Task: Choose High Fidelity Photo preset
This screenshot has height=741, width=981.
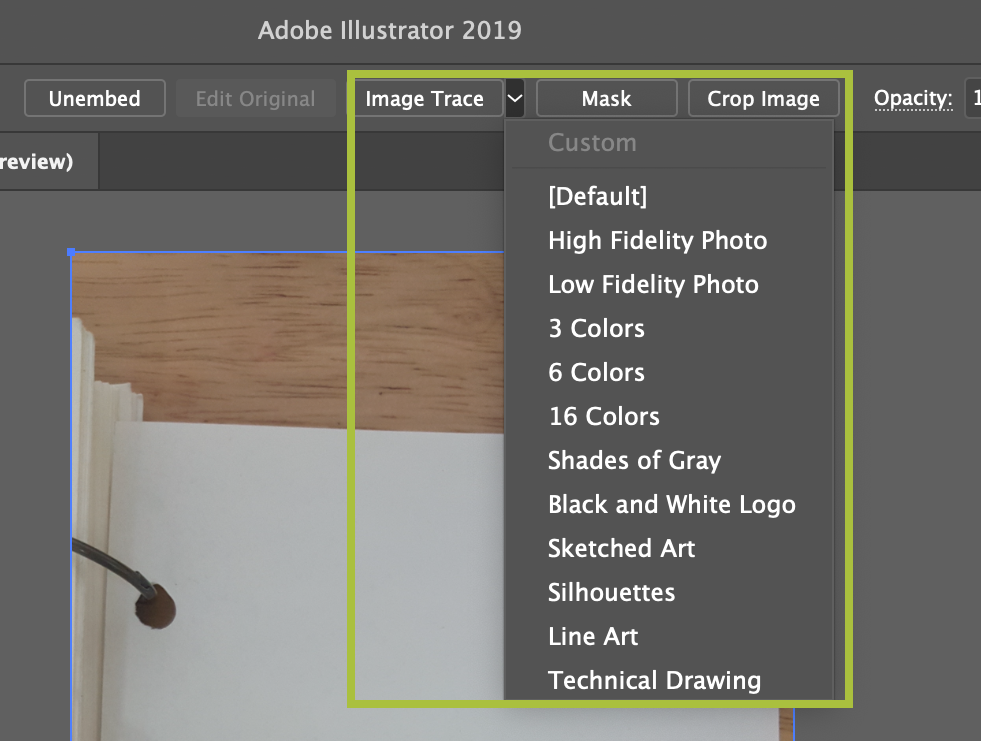Action: pyautogui.click(x=668, y=240)
